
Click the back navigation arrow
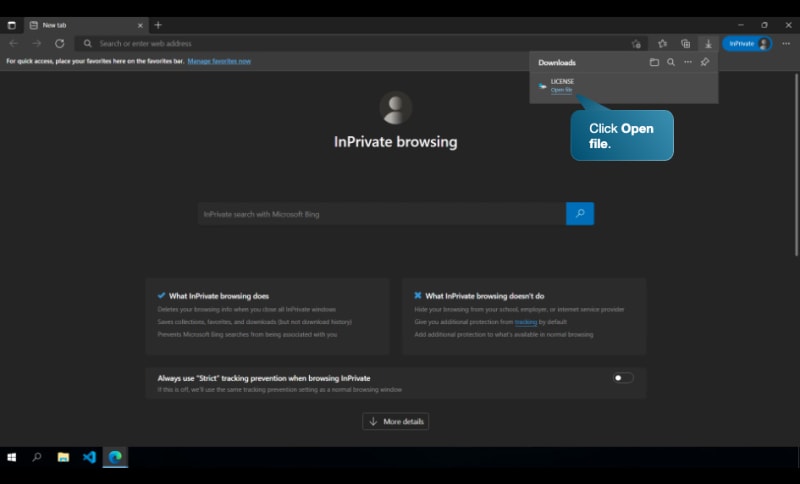pyautogui.click(x=14, y=43)
